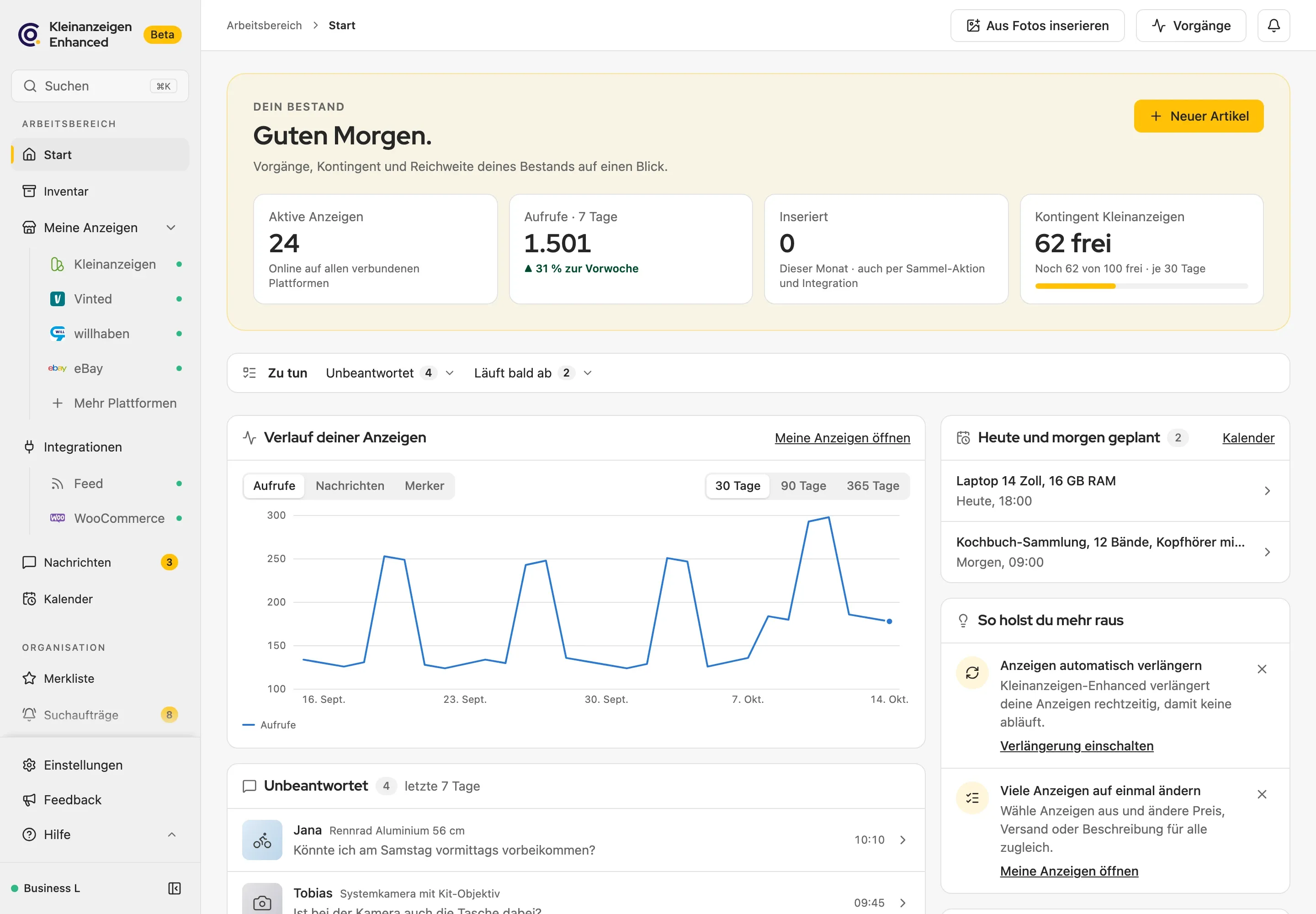Set chart range to 90 Tage

(x=803, y=486)
